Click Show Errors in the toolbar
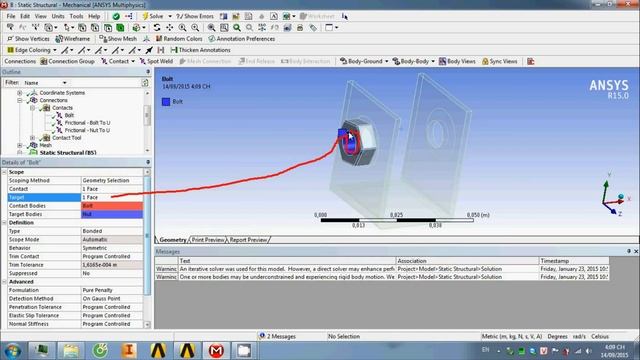 click(x=195, y=16)
